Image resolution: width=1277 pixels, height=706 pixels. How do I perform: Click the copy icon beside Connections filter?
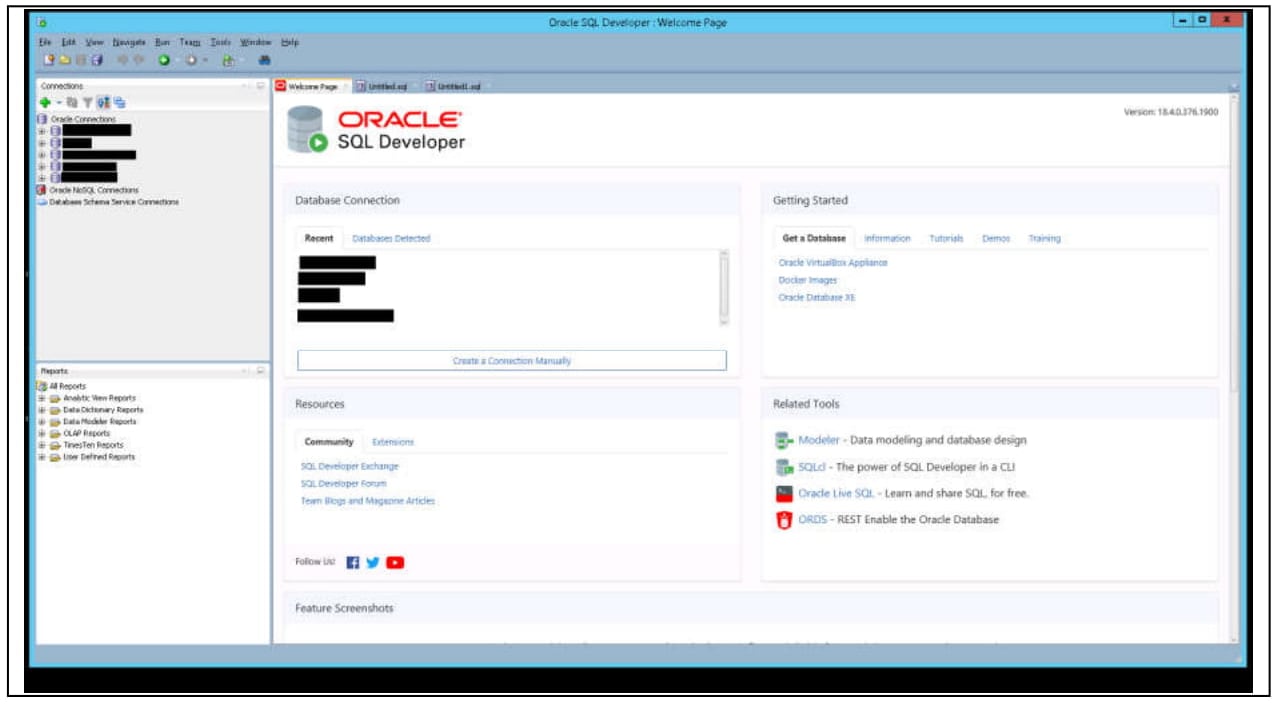[x=72, y=102]
